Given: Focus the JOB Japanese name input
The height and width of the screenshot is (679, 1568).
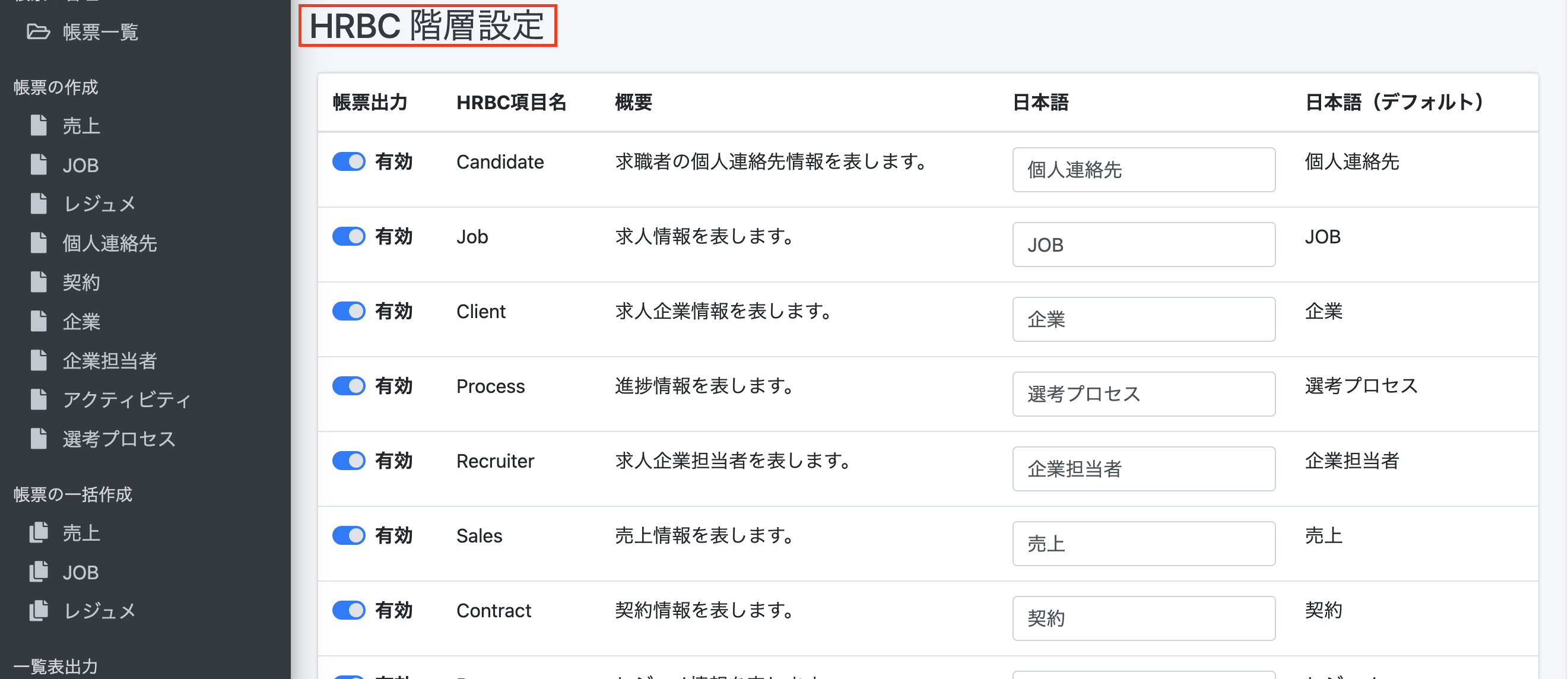Looking at the screenshot, I should [1144, 244].
